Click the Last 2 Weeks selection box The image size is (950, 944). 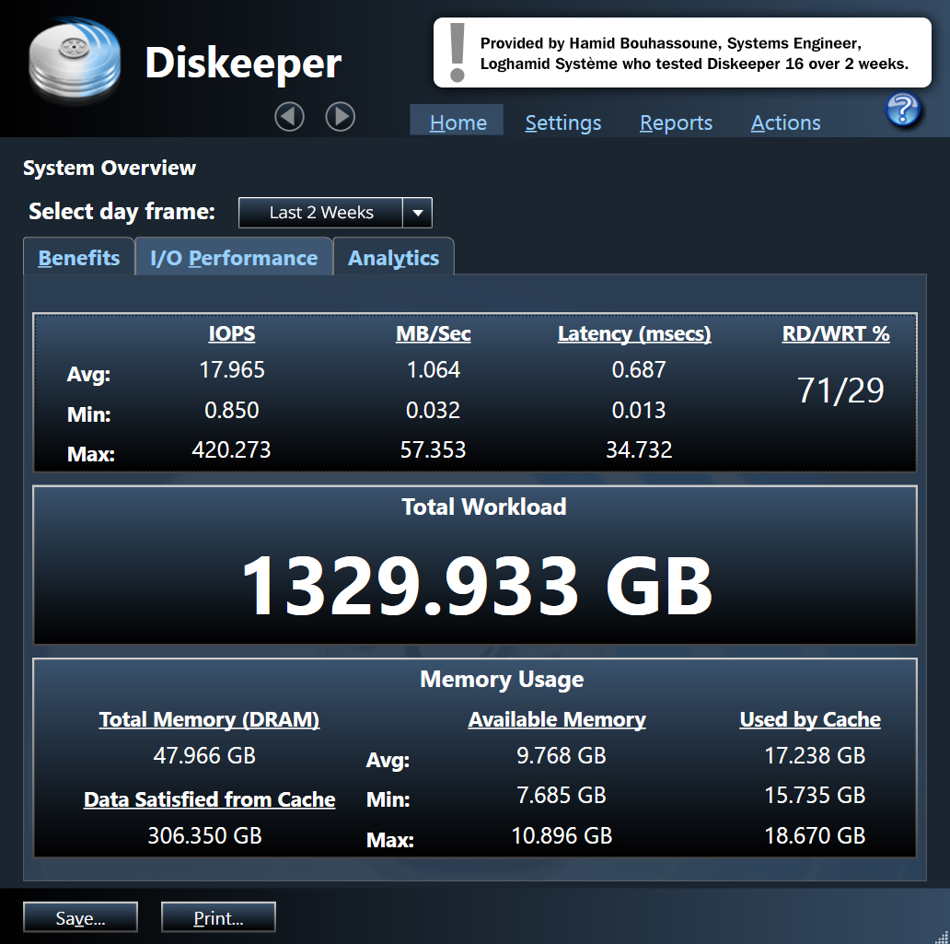click(321, 212)
